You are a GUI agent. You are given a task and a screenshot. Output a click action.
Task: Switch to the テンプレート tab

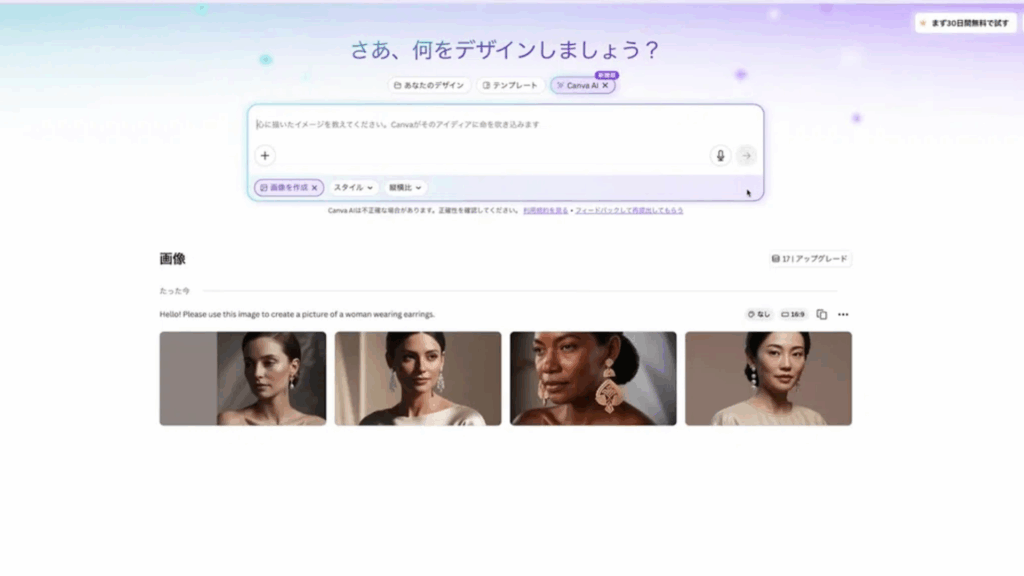tap(510, 86)
